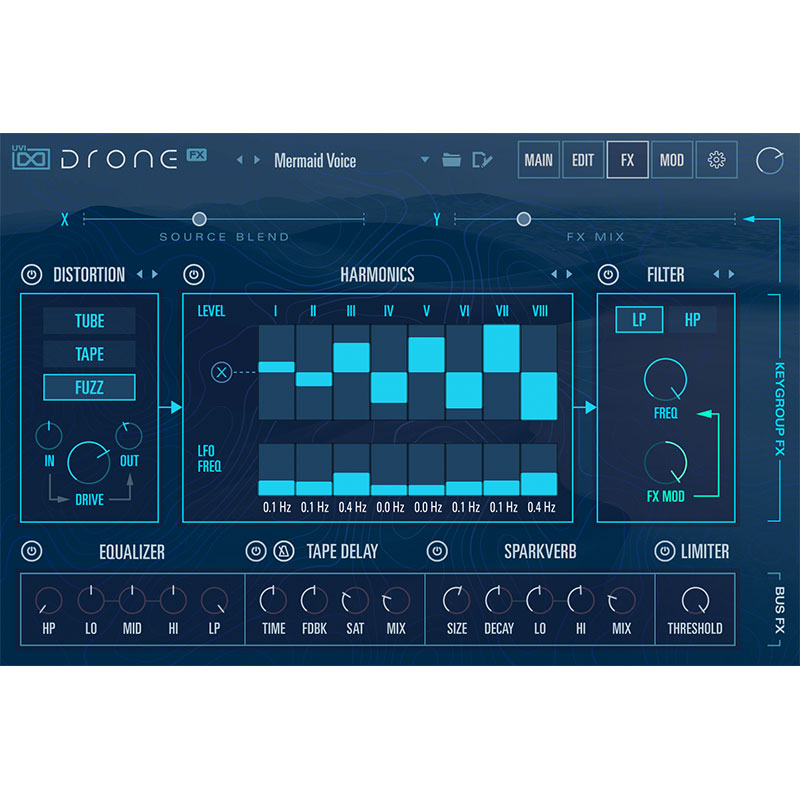Click the filter FX MOD knob

[x=665, y=463]
